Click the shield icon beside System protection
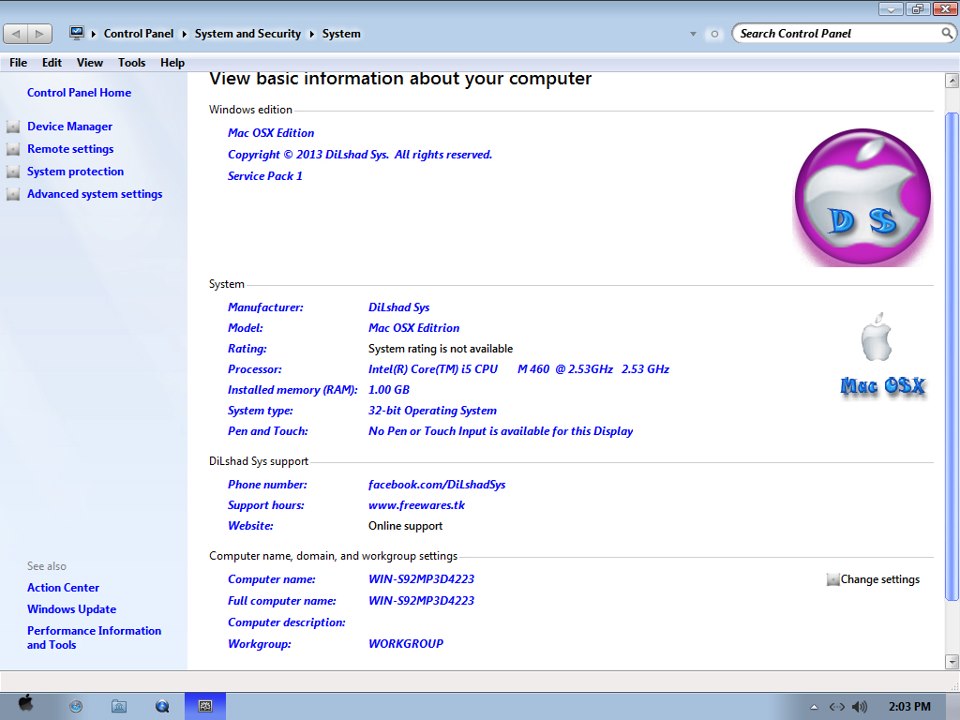This screenshot has height=720, width=960. click(13, 172)
